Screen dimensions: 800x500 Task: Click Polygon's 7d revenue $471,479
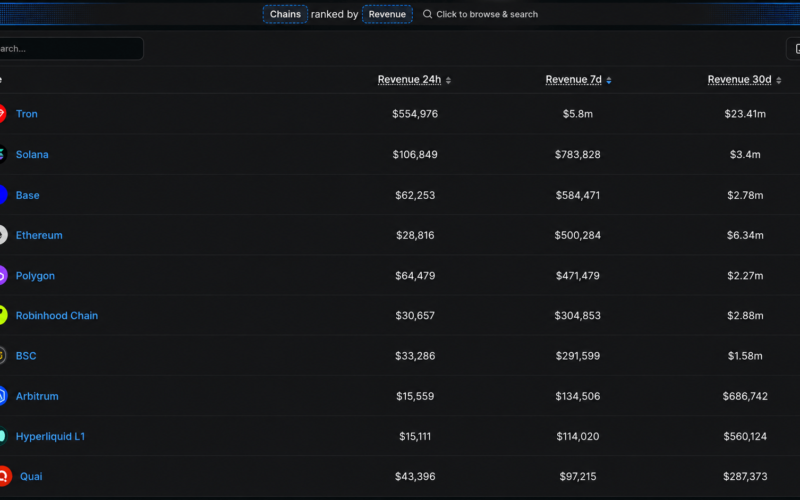pos(578,276)
